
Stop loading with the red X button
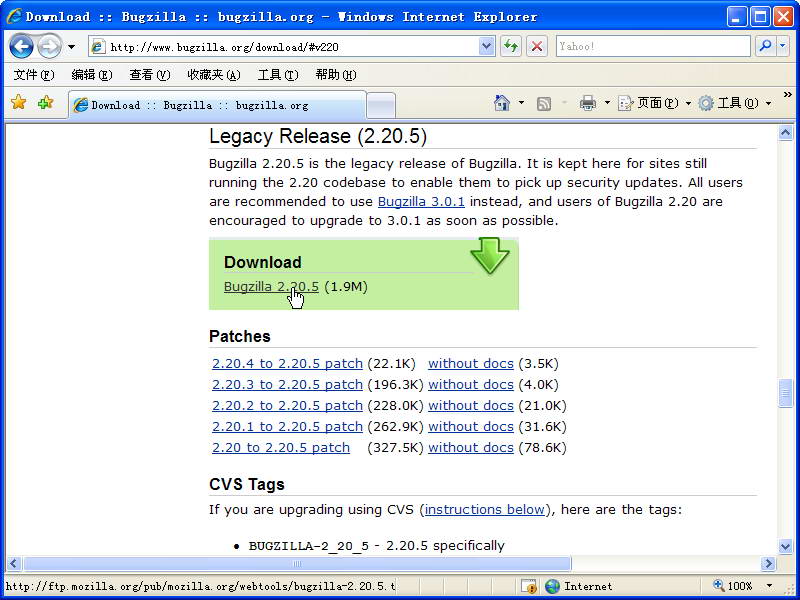click(537, 47)
